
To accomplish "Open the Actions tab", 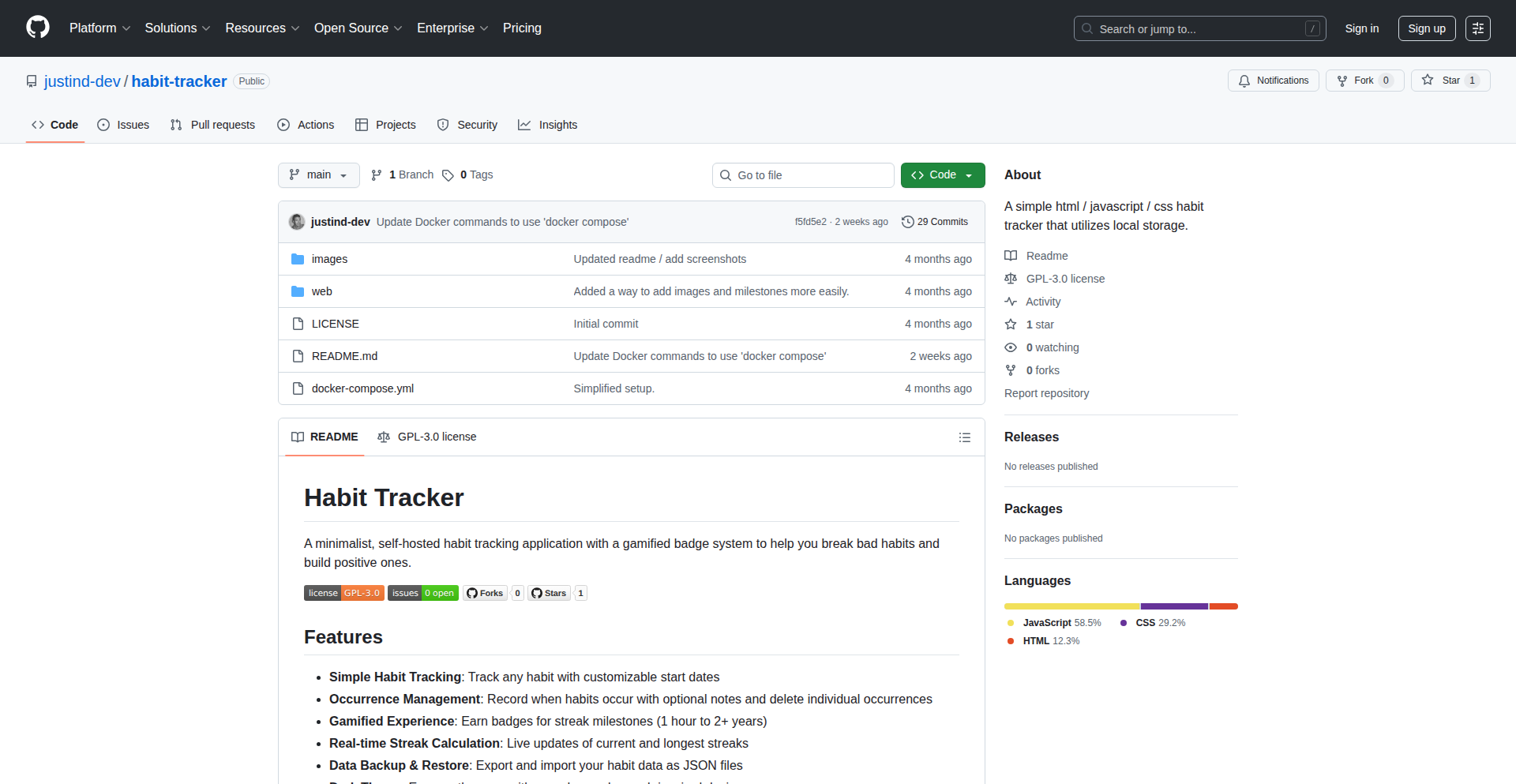I will point(306,125).
